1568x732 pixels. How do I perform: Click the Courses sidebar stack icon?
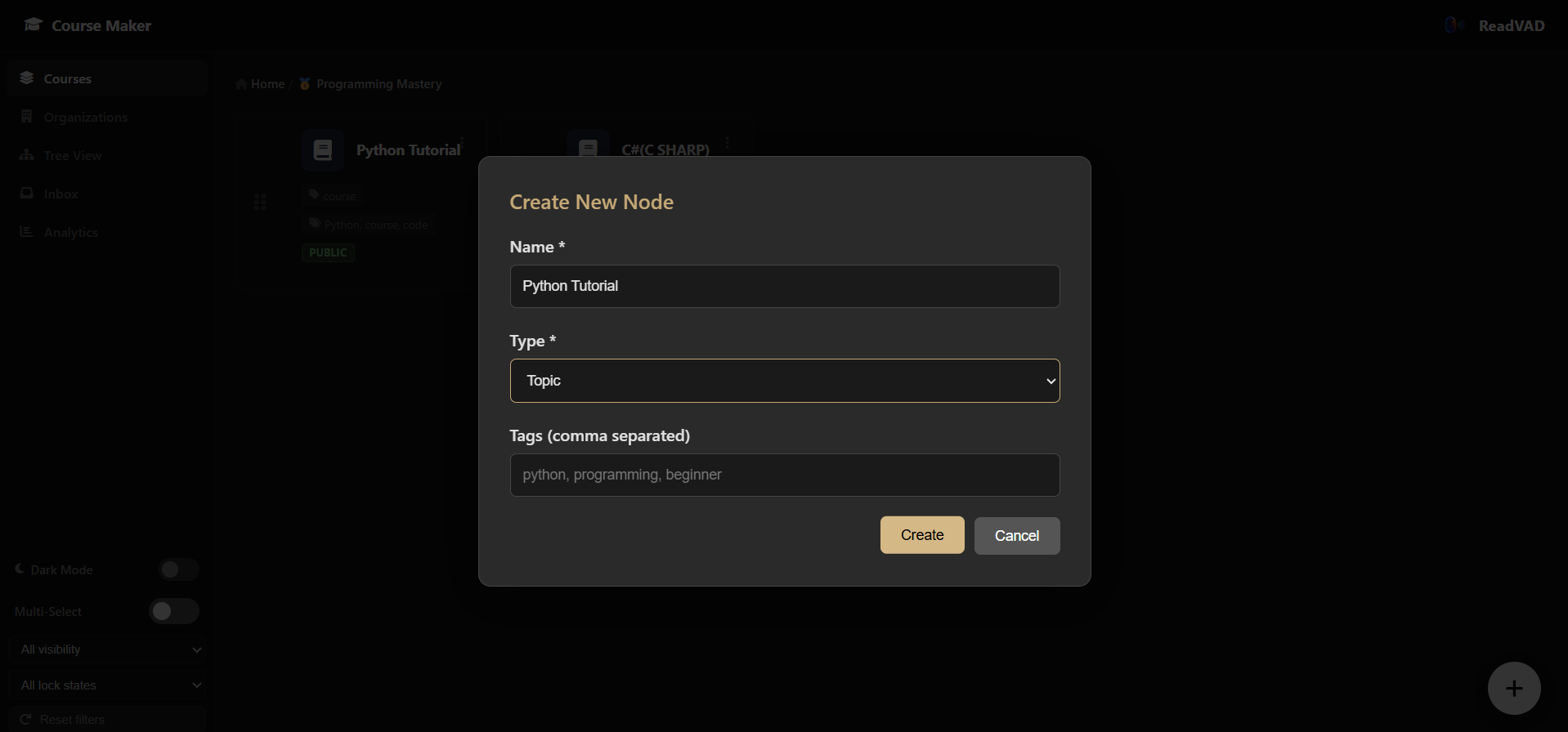(27, 78)
